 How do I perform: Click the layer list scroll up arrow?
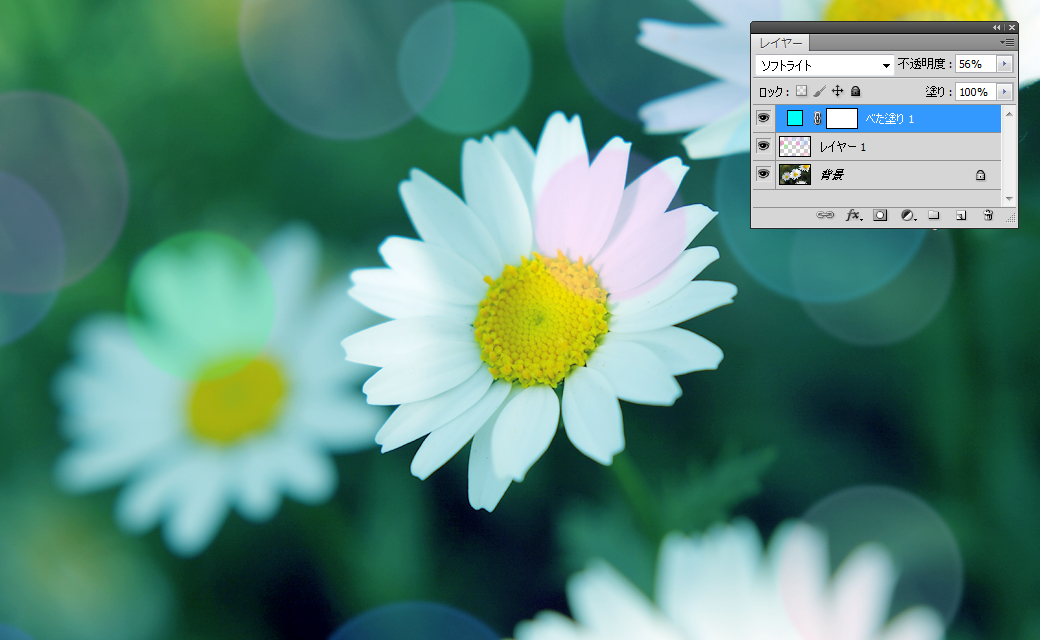point(1009,114)
